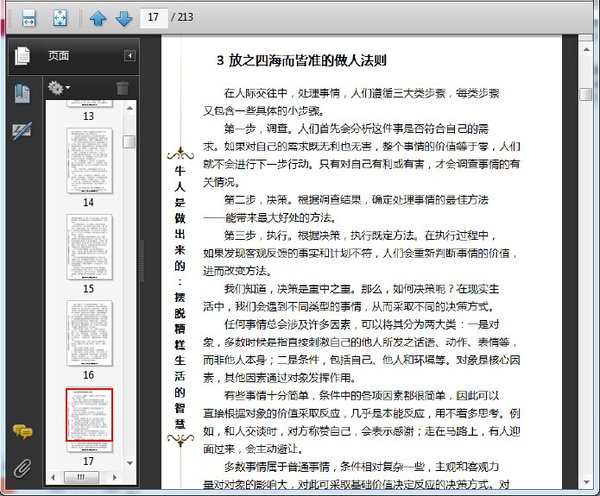
Task: Collapse the 页面 panel with arrow button
Action: coord(130,56)
